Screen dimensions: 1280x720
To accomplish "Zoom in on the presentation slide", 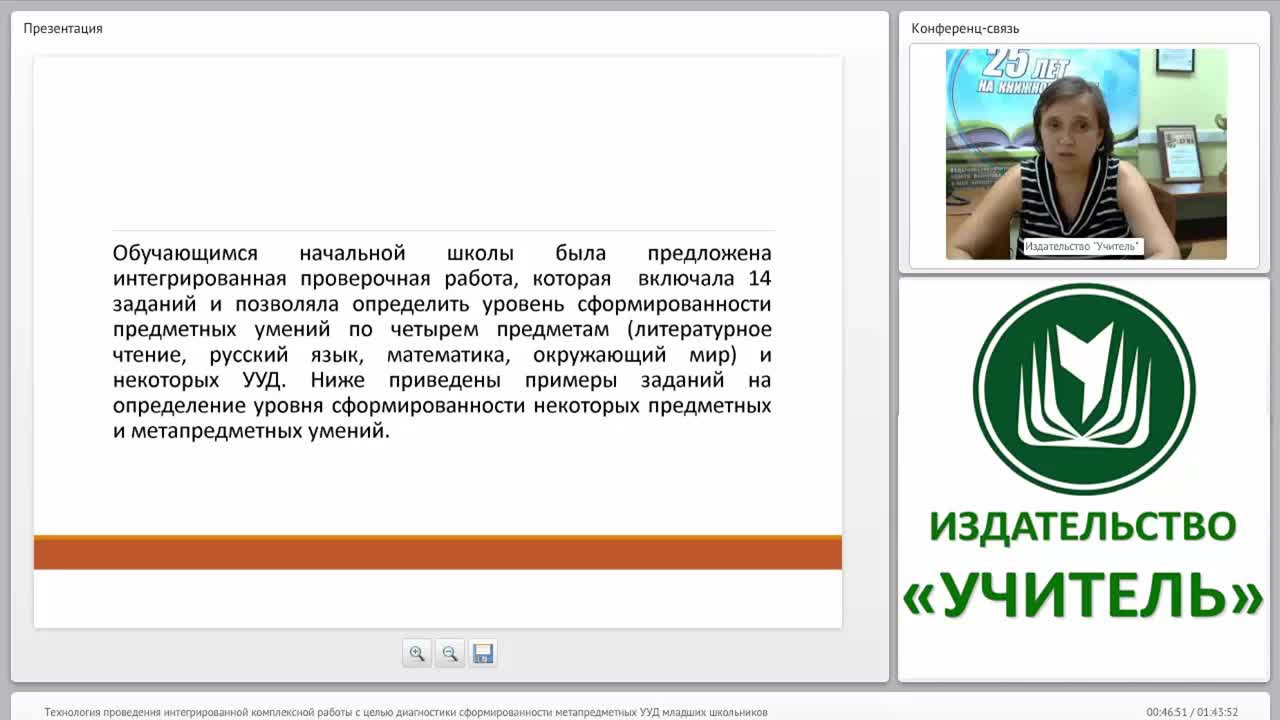I will point(417,653).
